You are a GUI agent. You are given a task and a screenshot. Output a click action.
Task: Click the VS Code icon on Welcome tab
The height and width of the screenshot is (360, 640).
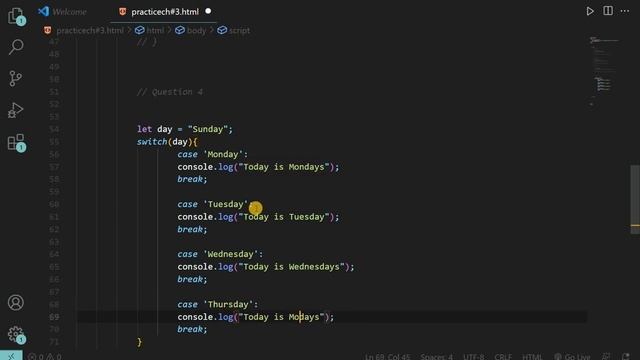click(x=43, y=11)
